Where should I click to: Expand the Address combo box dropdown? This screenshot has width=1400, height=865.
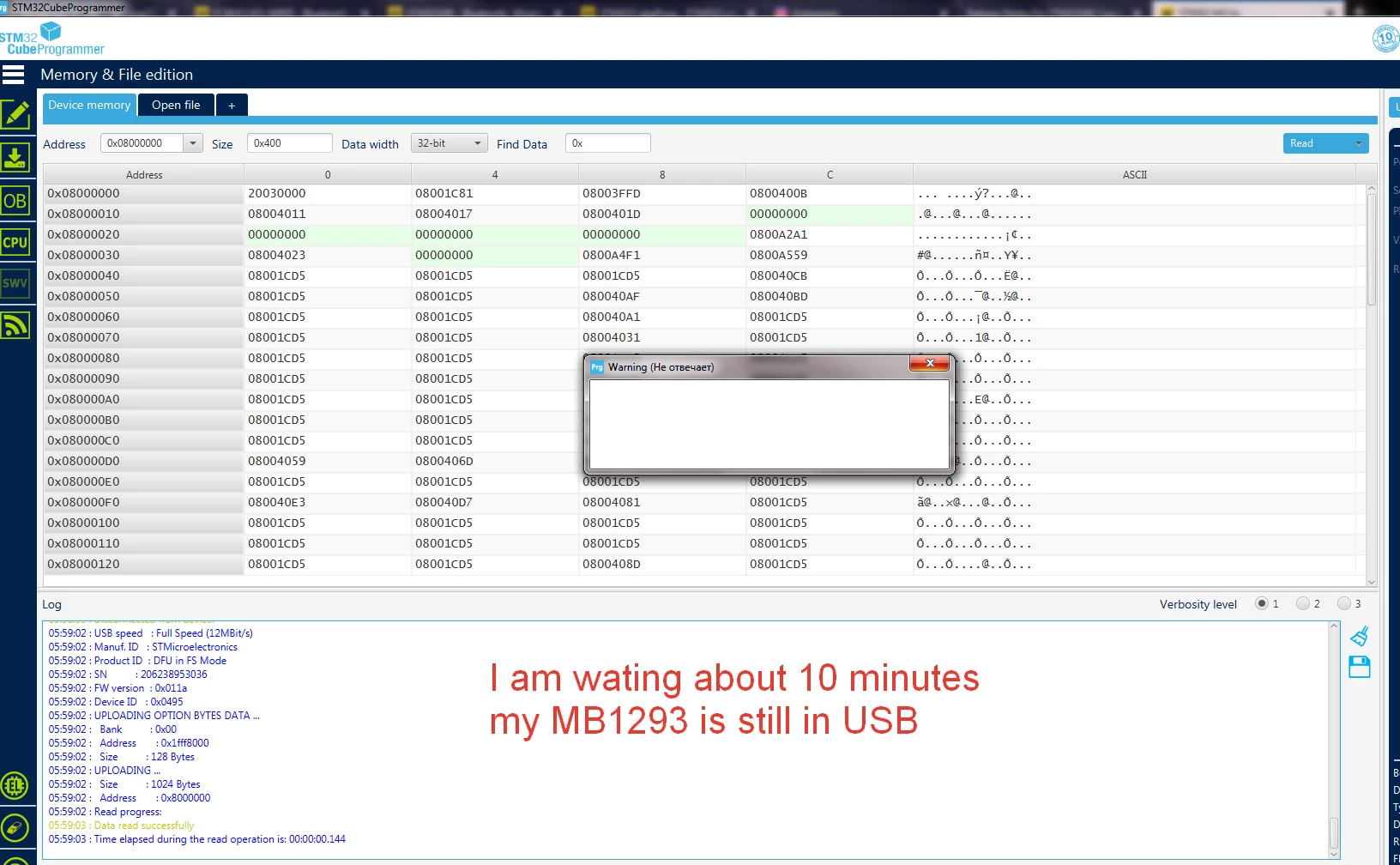[x=193, y=143]
